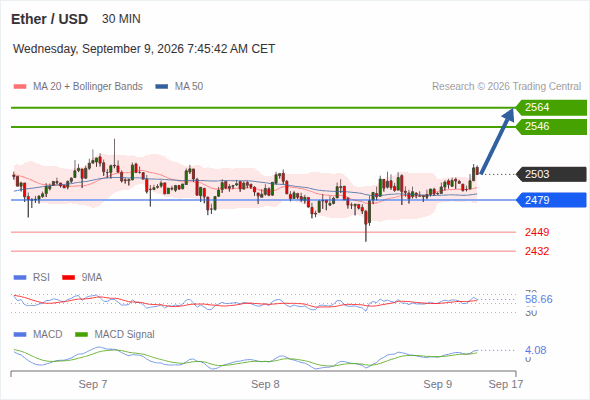Click the red 9MA legend swatch

[68, 278]
